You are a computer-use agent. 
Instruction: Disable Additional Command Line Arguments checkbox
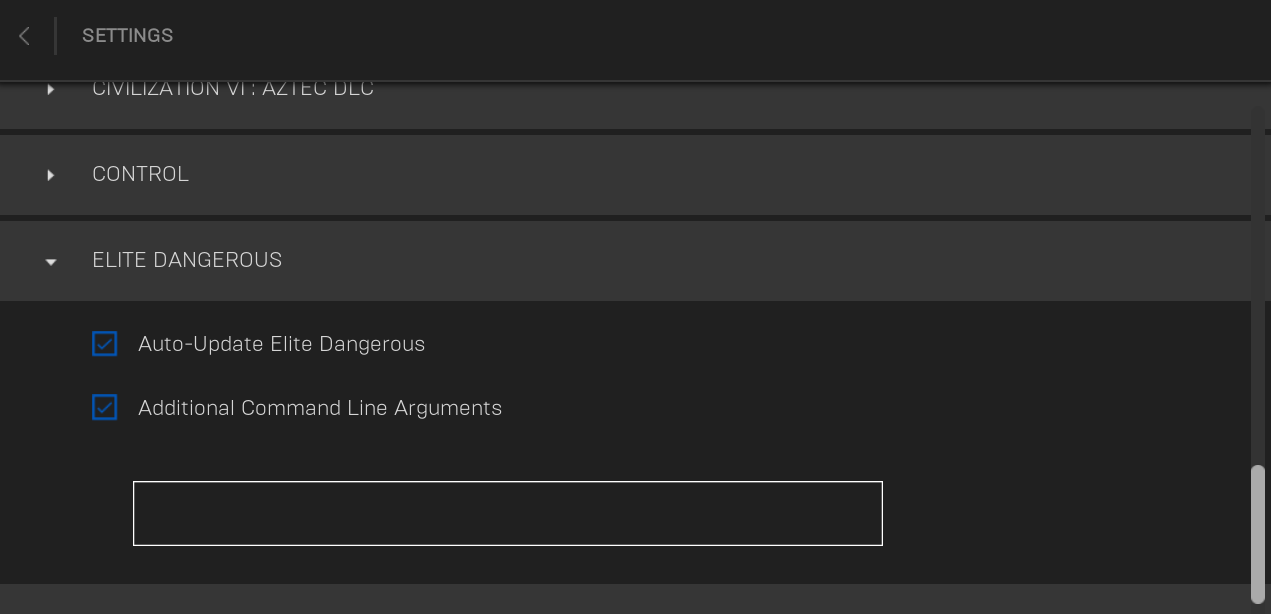click(x=105, y=408)
